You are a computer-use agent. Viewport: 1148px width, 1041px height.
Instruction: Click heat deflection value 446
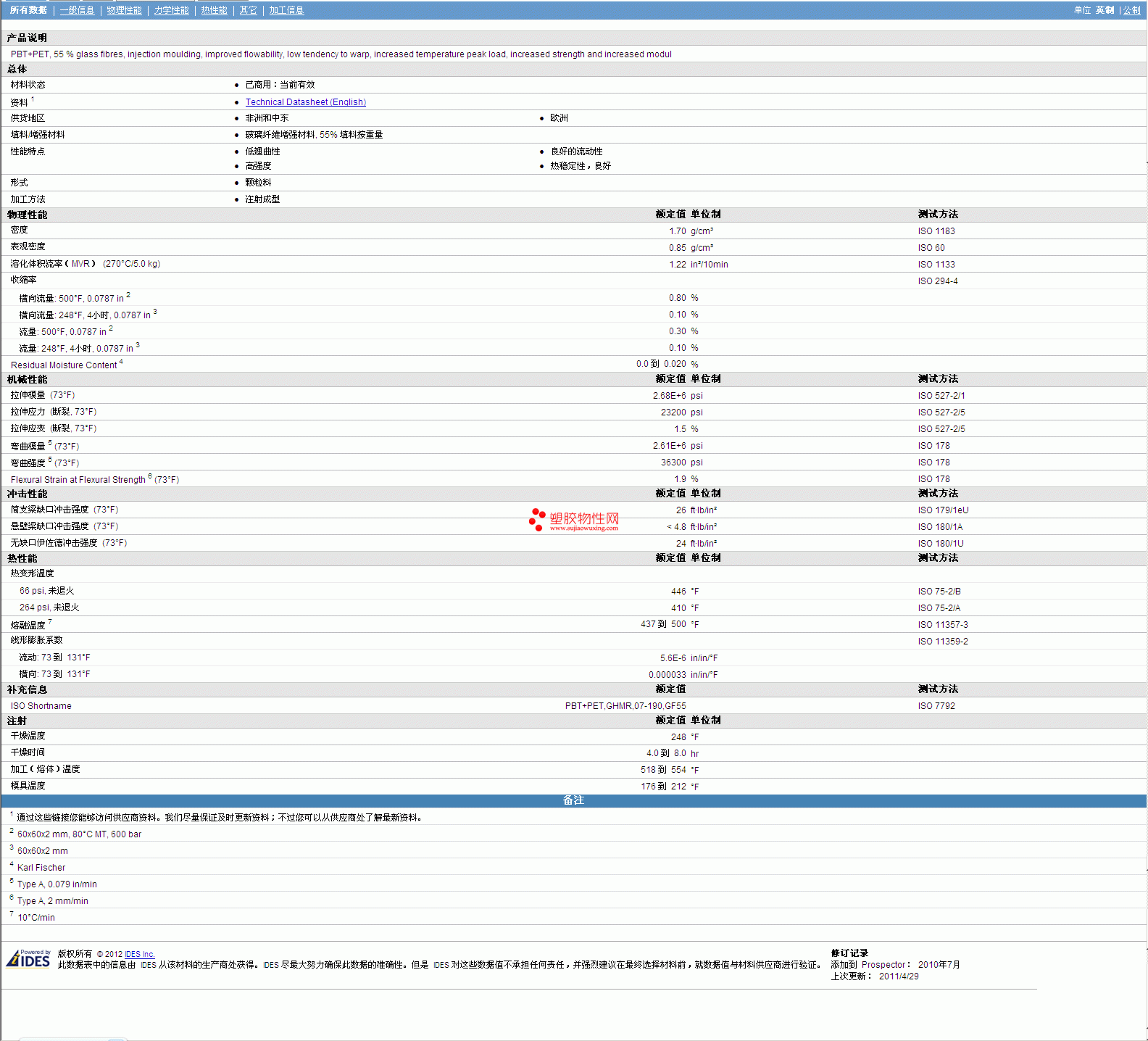click(x=678, y=592)
